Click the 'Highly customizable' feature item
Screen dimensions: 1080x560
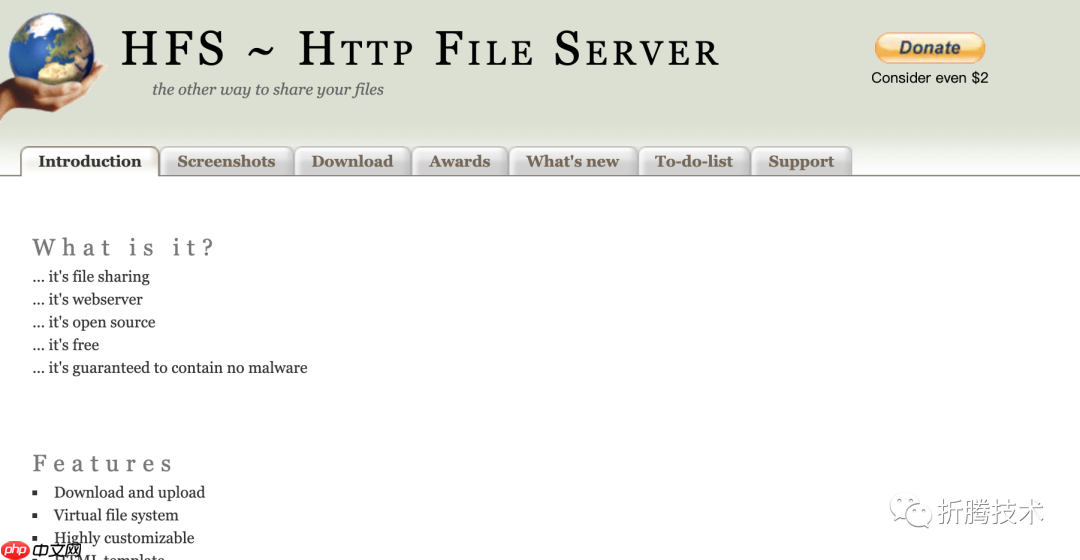[x=124, y=538]
